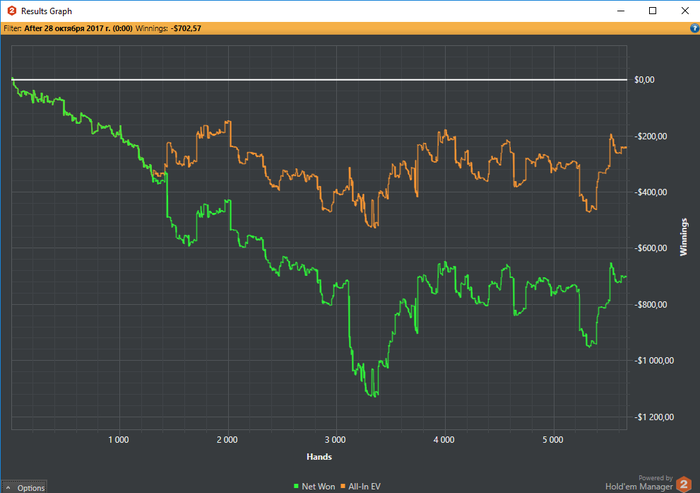Click the 5 000 hands axis label
The height and width of the screenshot is (493, 700).
553,440
